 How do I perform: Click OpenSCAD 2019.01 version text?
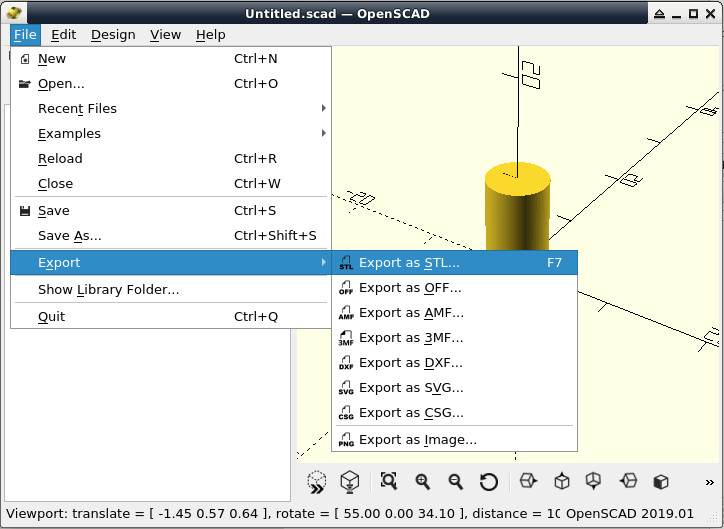point(630,513)
